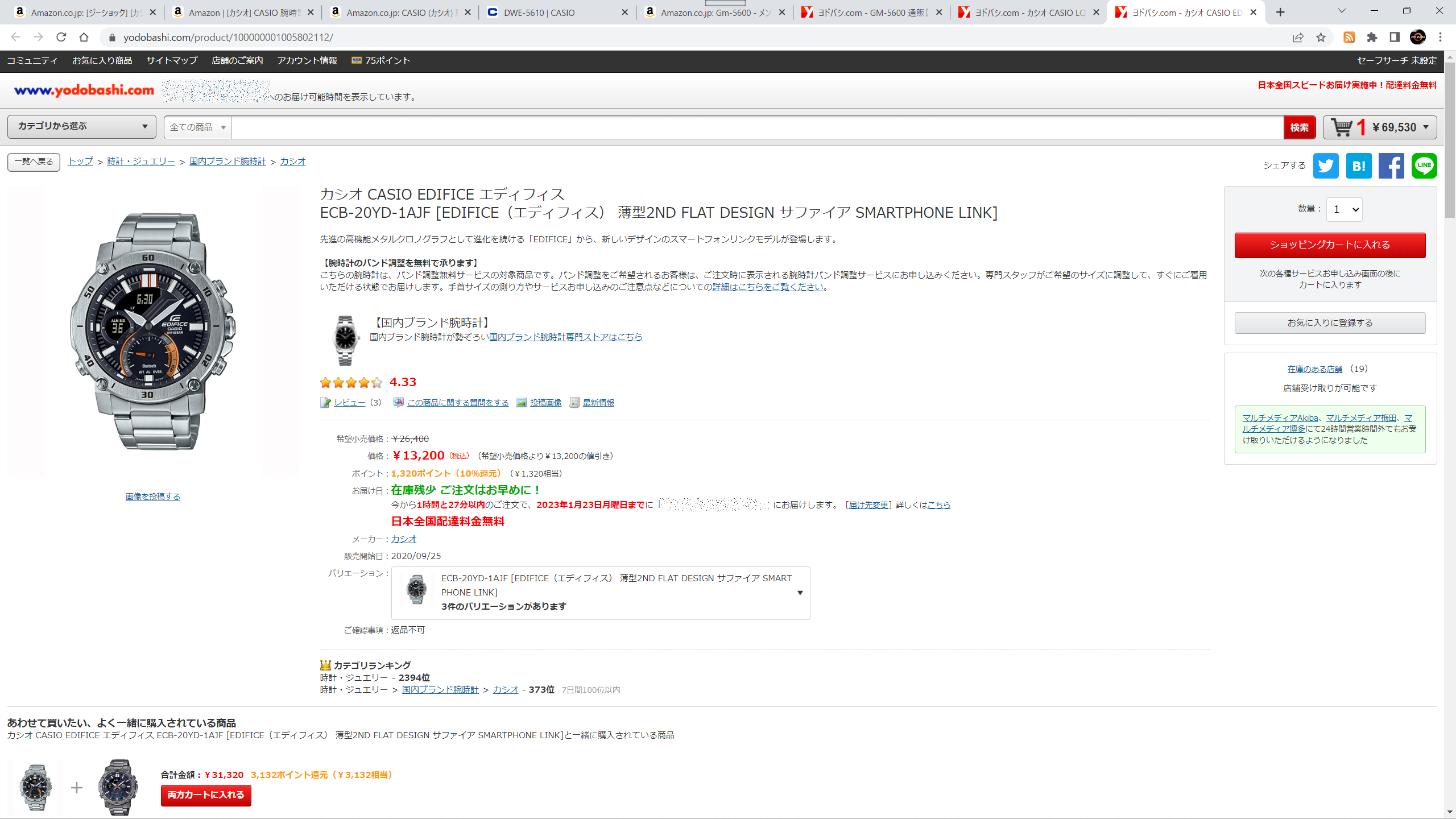
Task: Share product on Twitter icon
Action: pyautogui.click(x=1326, y=166)
